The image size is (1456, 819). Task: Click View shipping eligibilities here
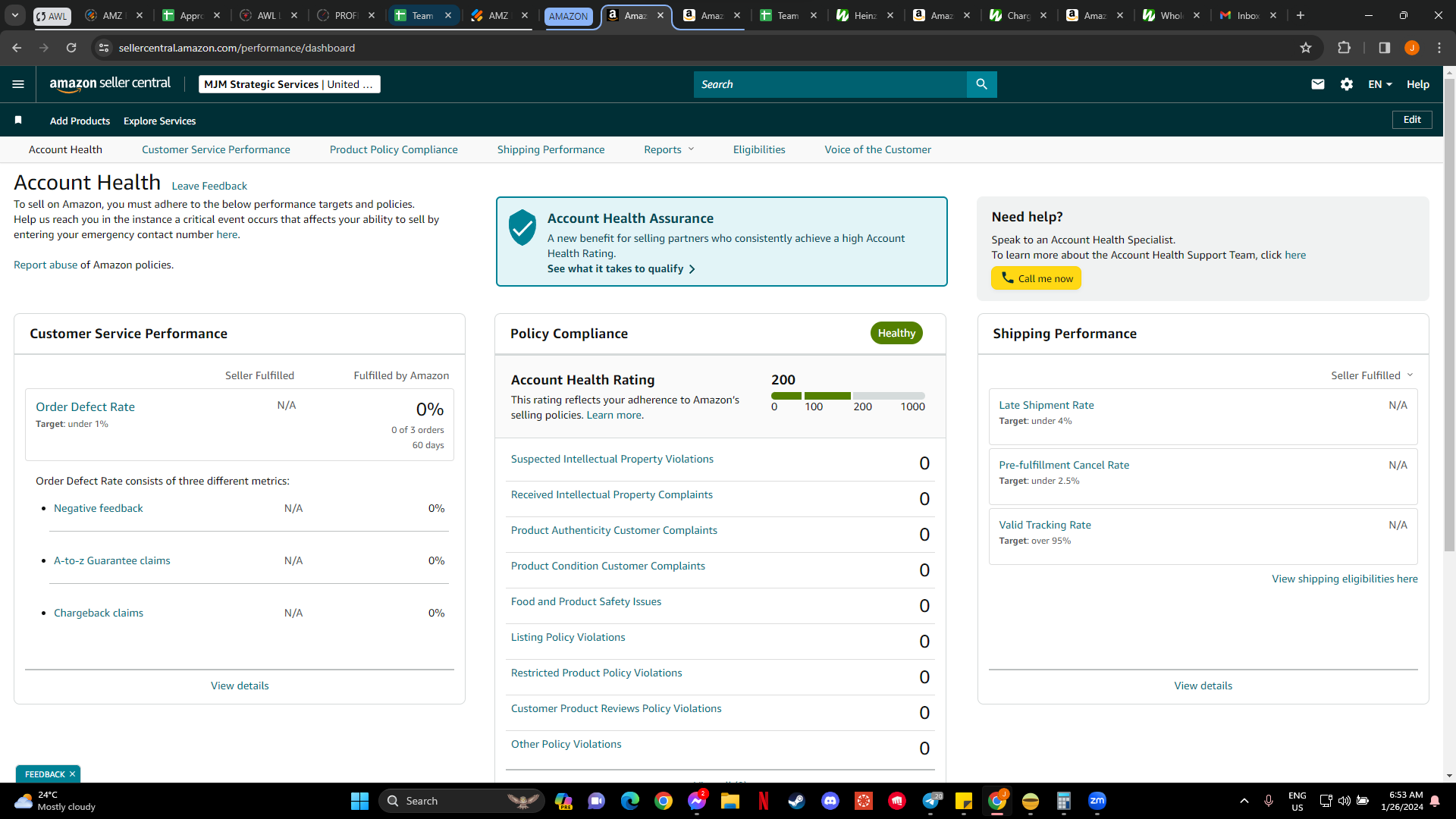pyautogui.click(x=1345, y=579)
